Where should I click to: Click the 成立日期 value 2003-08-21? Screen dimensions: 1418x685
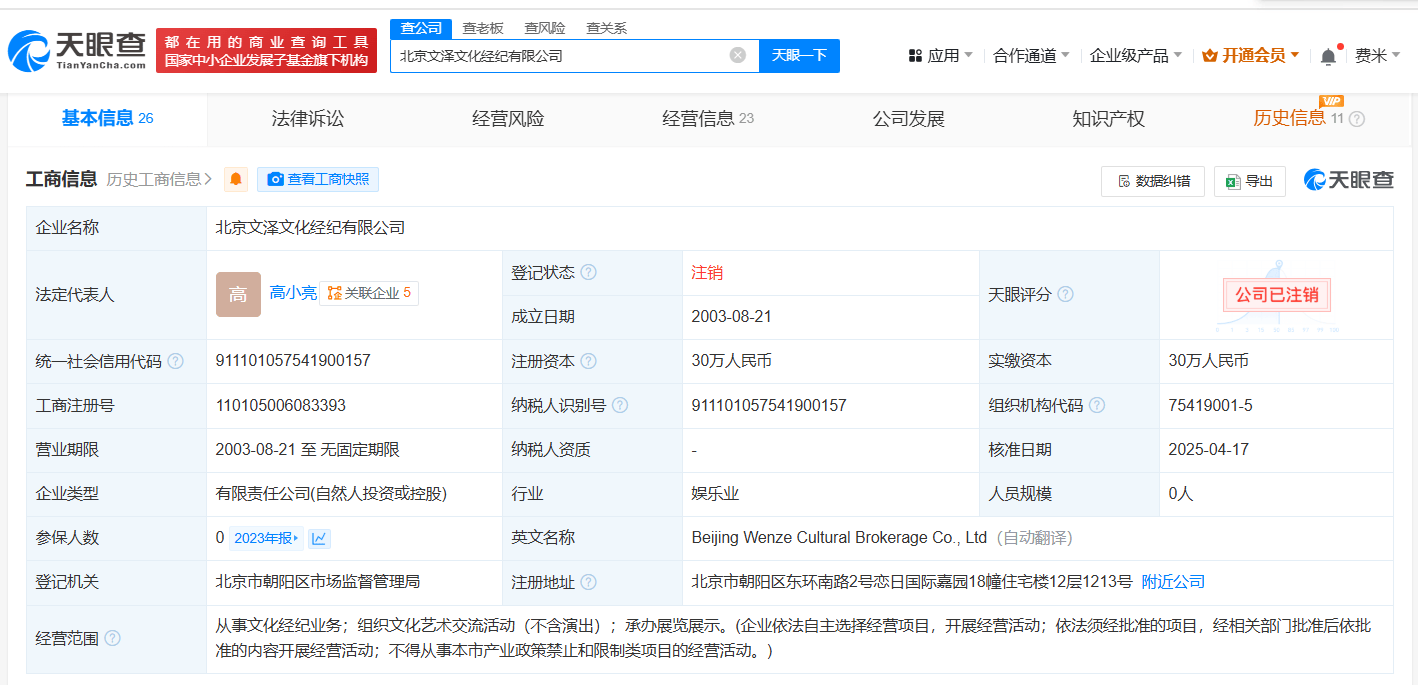click(x=731, y=317)
